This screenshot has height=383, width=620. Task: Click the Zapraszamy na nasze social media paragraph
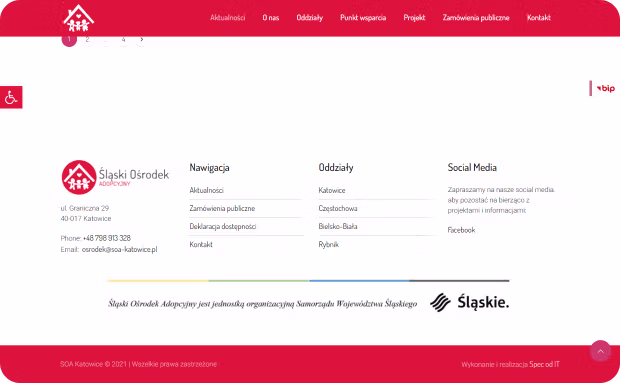coord(501,200)
